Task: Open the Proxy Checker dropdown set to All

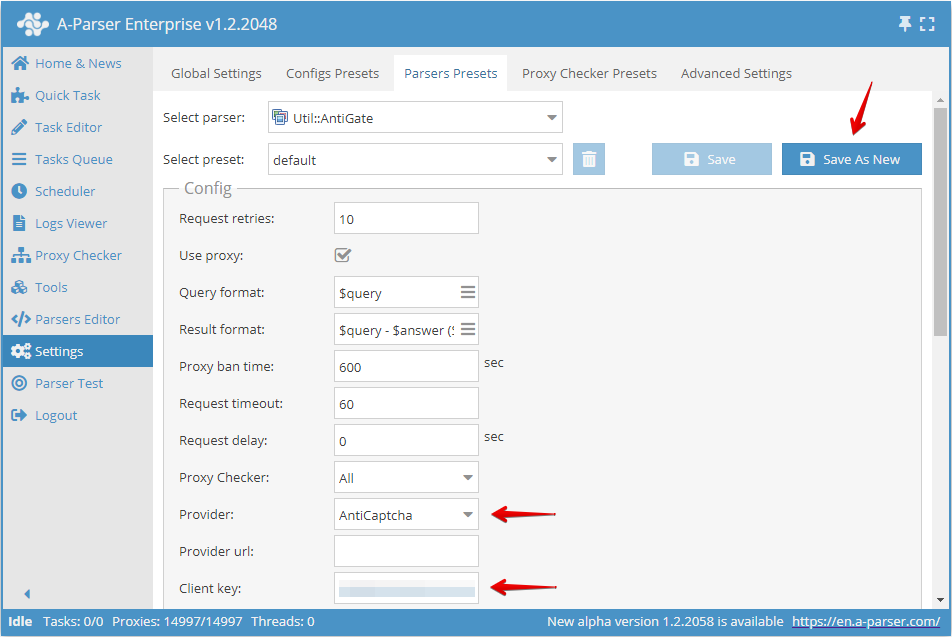Action: [x=405, y=477]
